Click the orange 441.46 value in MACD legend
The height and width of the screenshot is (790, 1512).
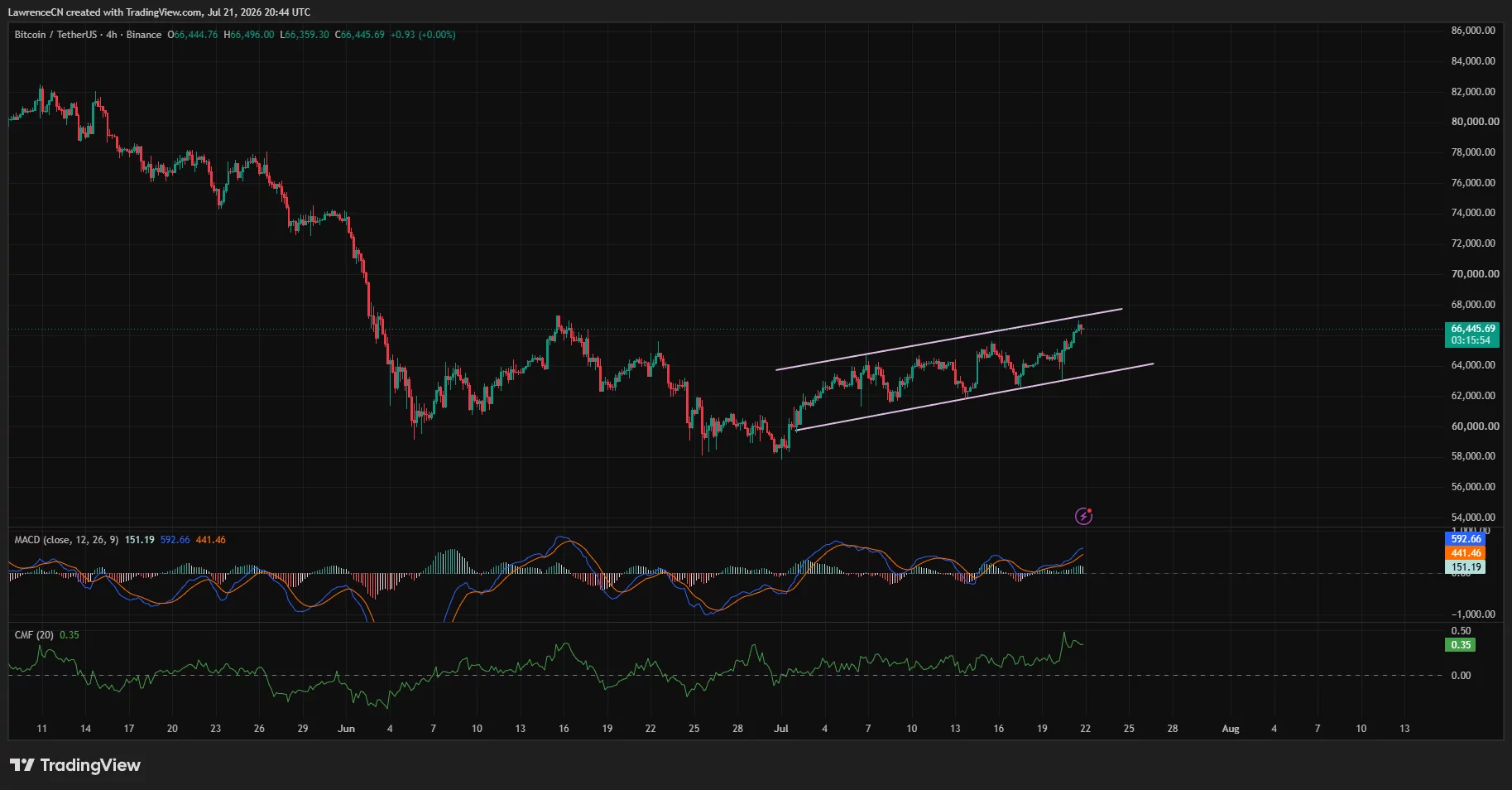coord(210,540)
